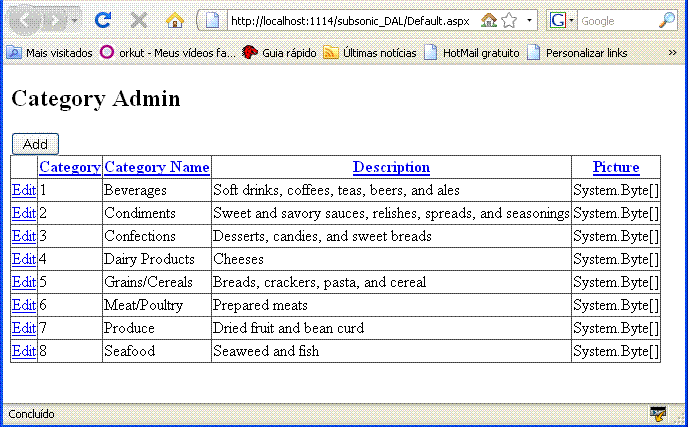This screenshot has height=427, width=688.
Task: Click the Add button
Action: (x=35, y=144)
